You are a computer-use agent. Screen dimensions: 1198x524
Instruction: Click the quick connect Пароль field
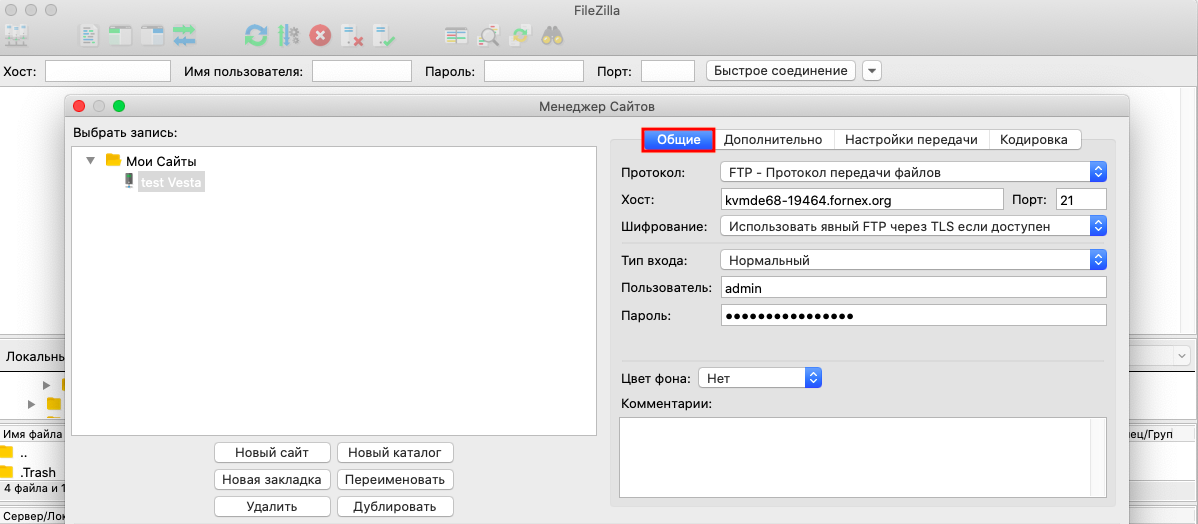pyautogui.click(x=534, y=71)
